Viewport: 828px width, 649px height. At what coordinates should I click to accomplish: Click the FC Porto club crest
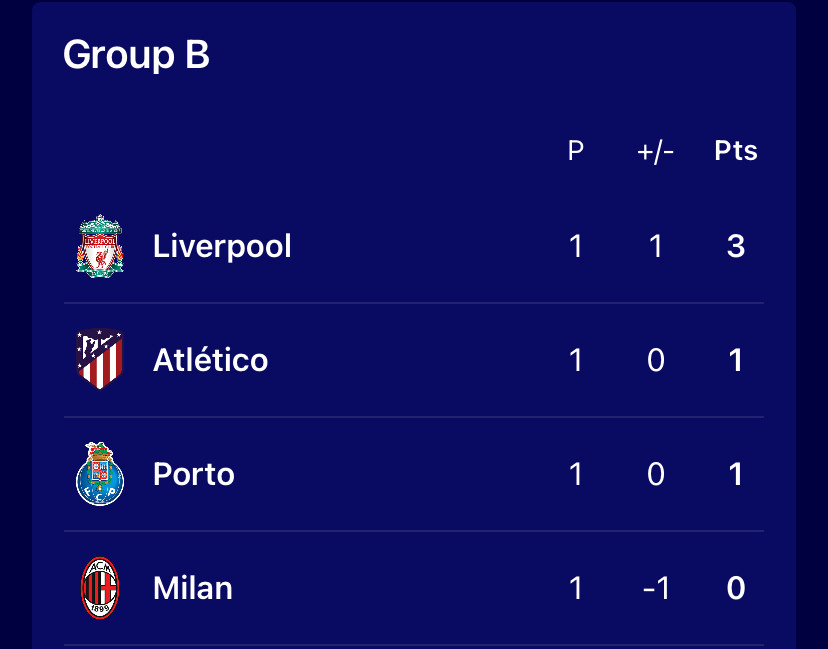click(100, 474)
